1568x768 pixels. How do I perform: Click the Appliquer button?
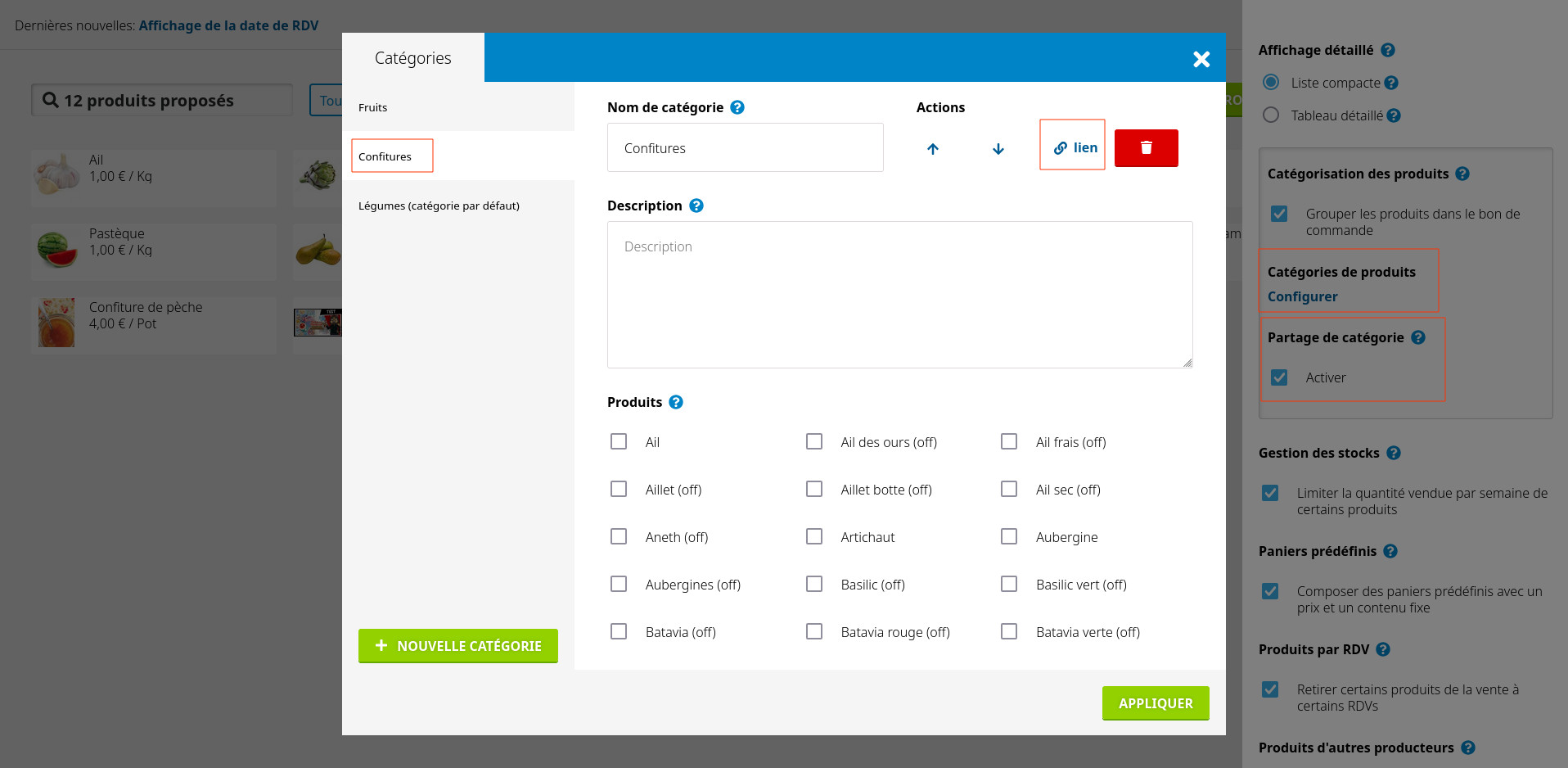pyautogui.click(x=1156, y=703)
